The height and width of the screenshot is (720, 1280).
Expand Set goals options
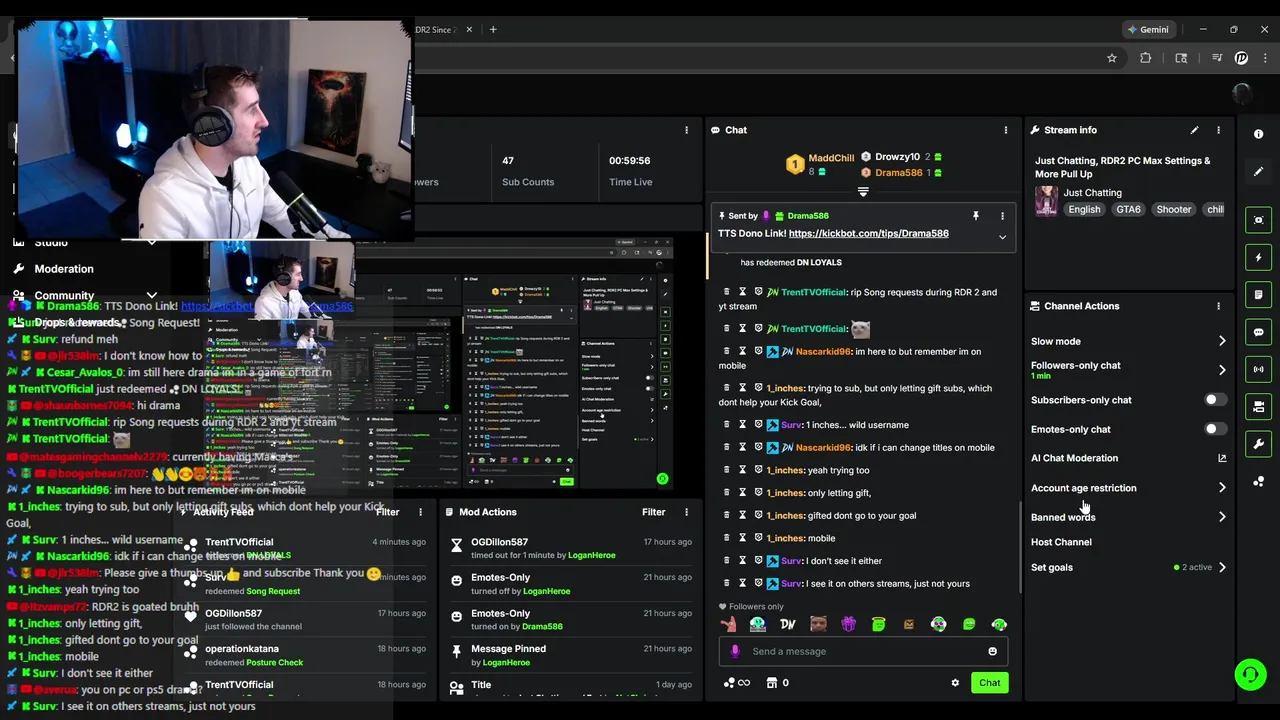(1222, 567)
